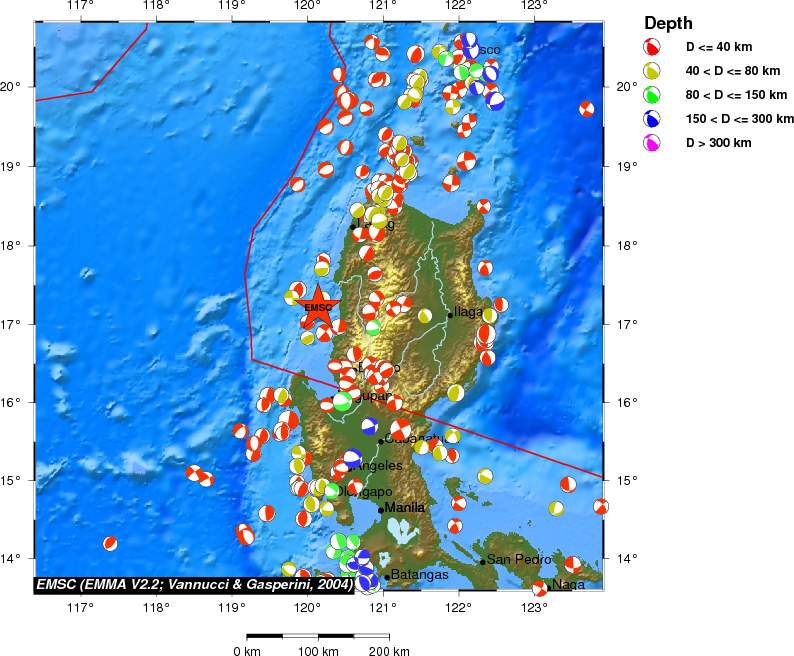794x656 pixels.
Task: Click the Manila city marker dot
Action: [381, 509]
